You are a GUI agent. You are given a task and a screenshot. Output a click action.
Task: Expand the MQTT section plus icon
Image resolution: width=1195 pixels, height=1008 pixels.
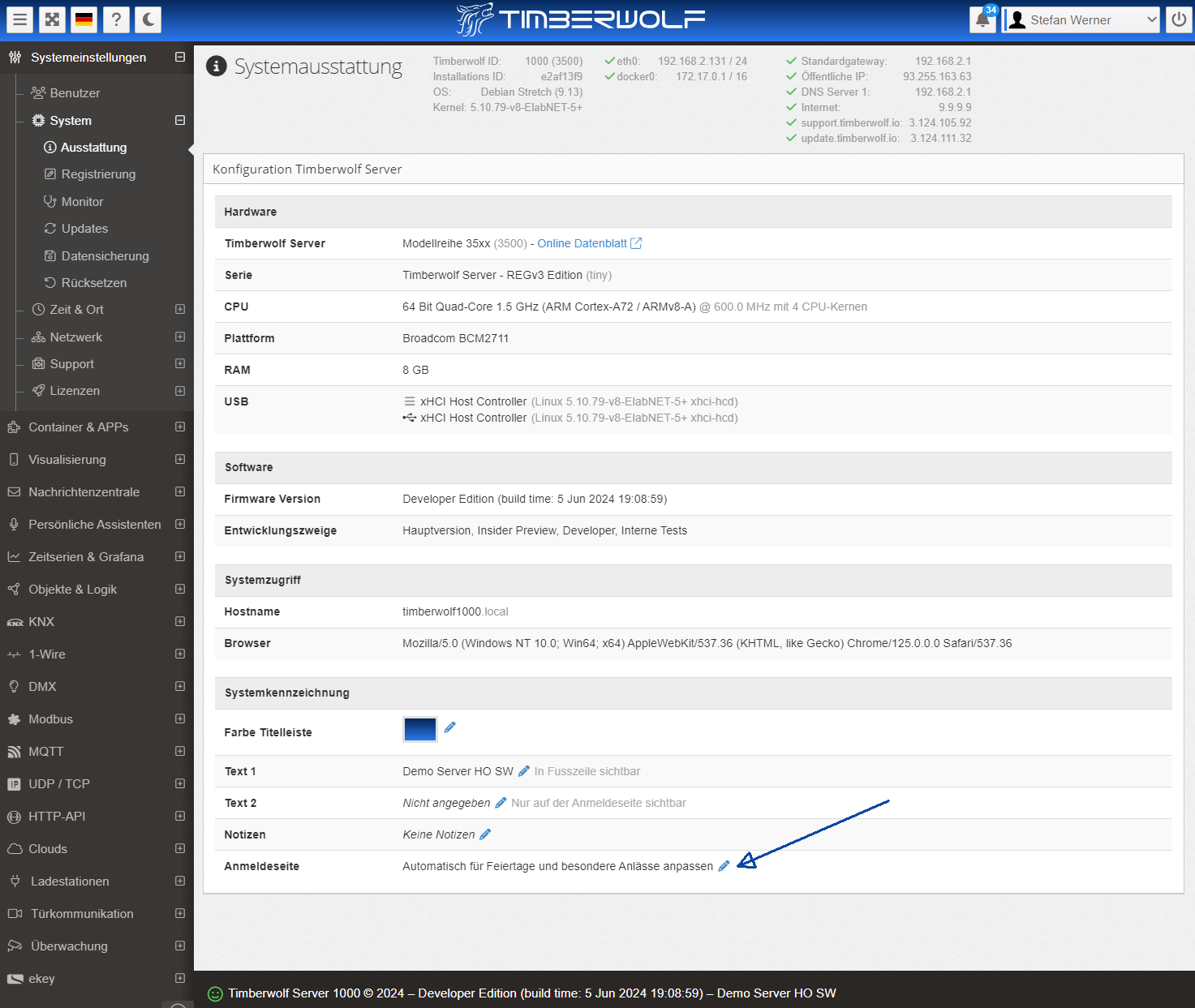pyautogui.click(x=180, y=752)
